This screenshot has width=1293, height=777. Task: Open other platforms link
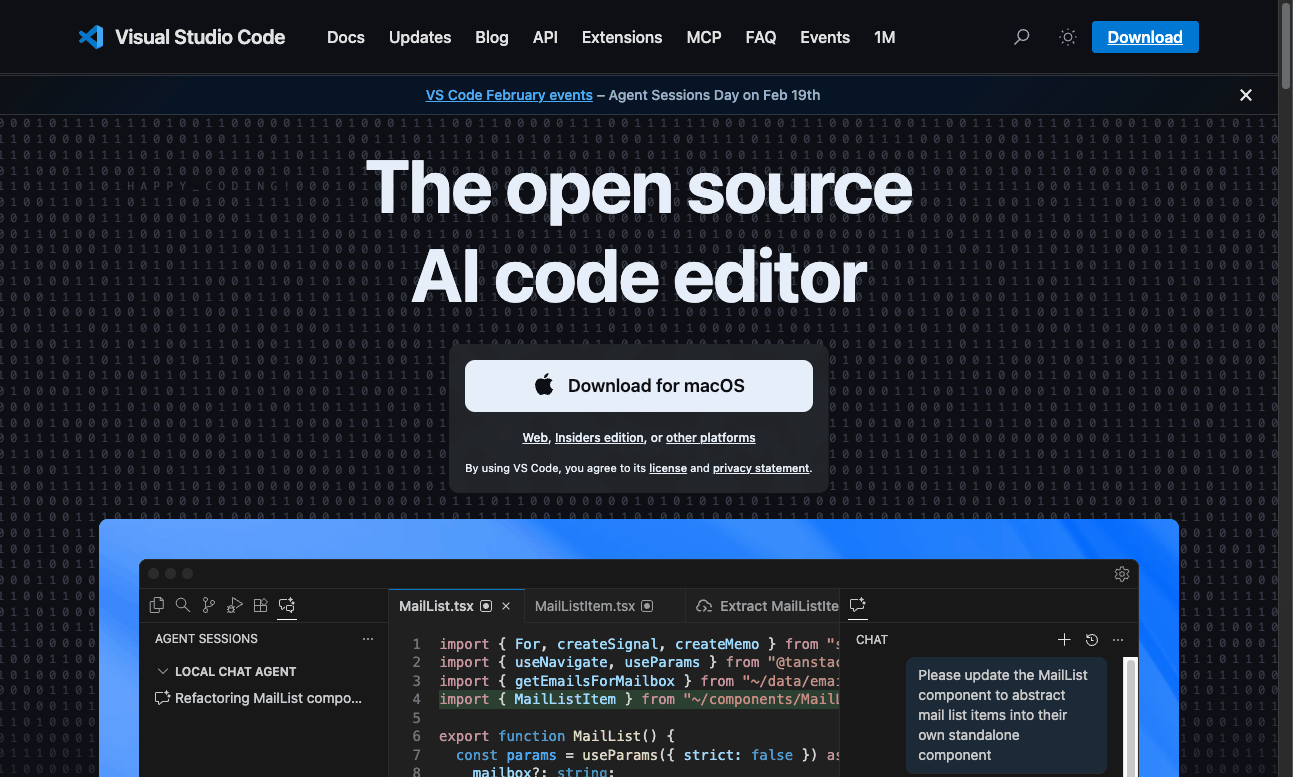click(x=710, y=438)
